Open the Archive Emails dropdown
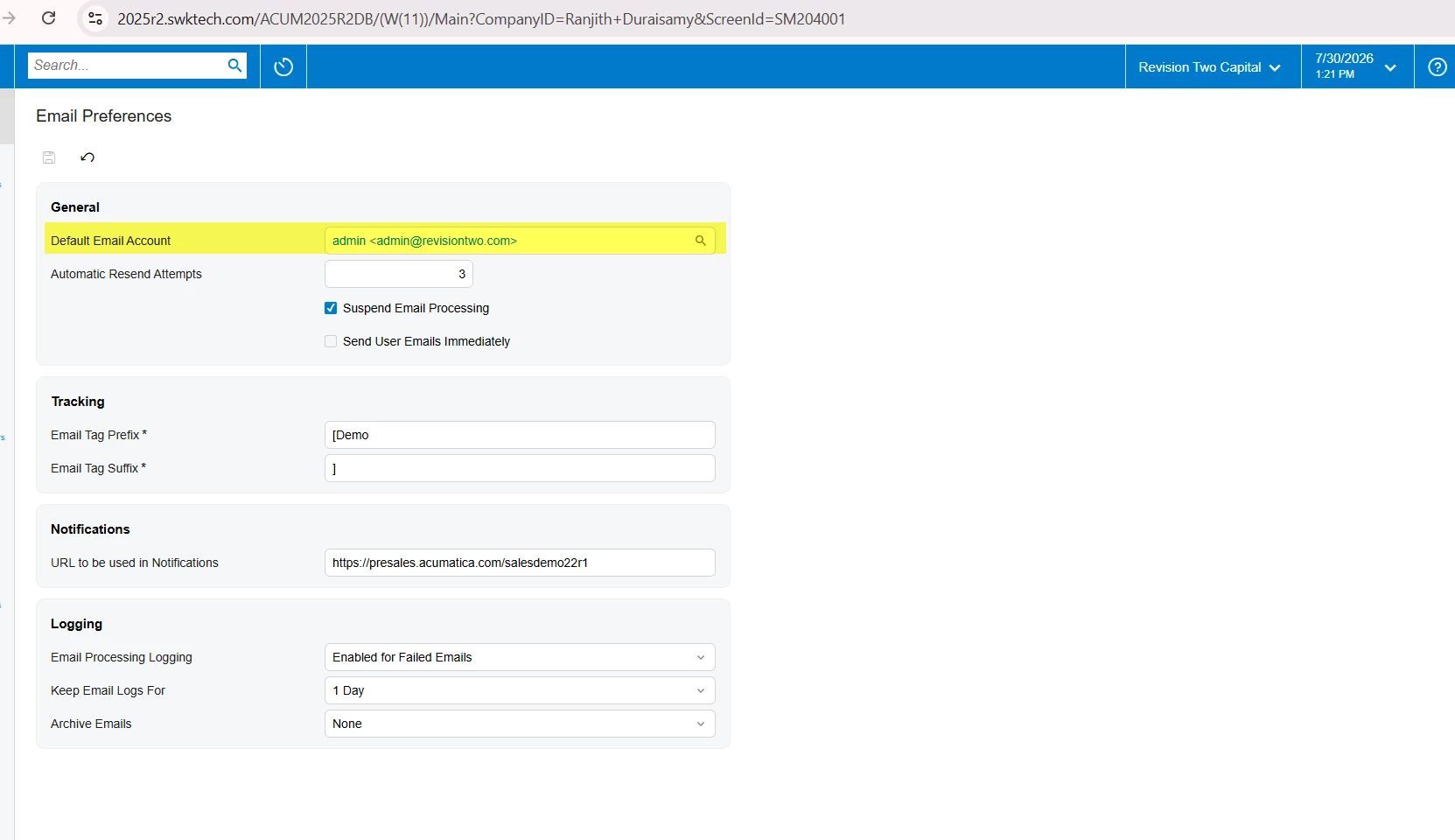Viewport: 1455px width, 840px height. click(520, 724)
